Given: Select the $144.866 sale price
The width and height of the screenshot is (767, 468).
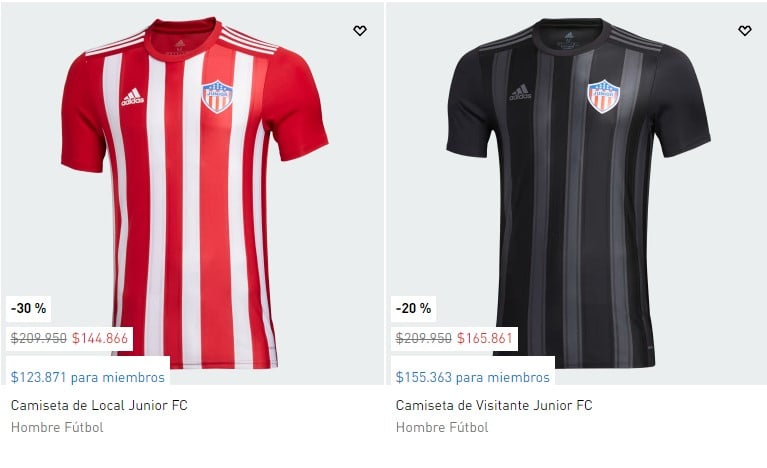Looking at the screenshot, I should [x=100, y=338].
